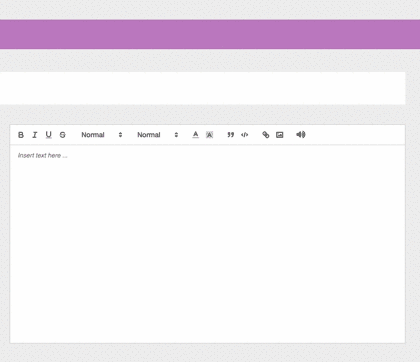Viewport: 420px width, 362px height.
Task: Insert a blockquote with the quote icon
Action: pyautogui.click(x=231, y=135)
